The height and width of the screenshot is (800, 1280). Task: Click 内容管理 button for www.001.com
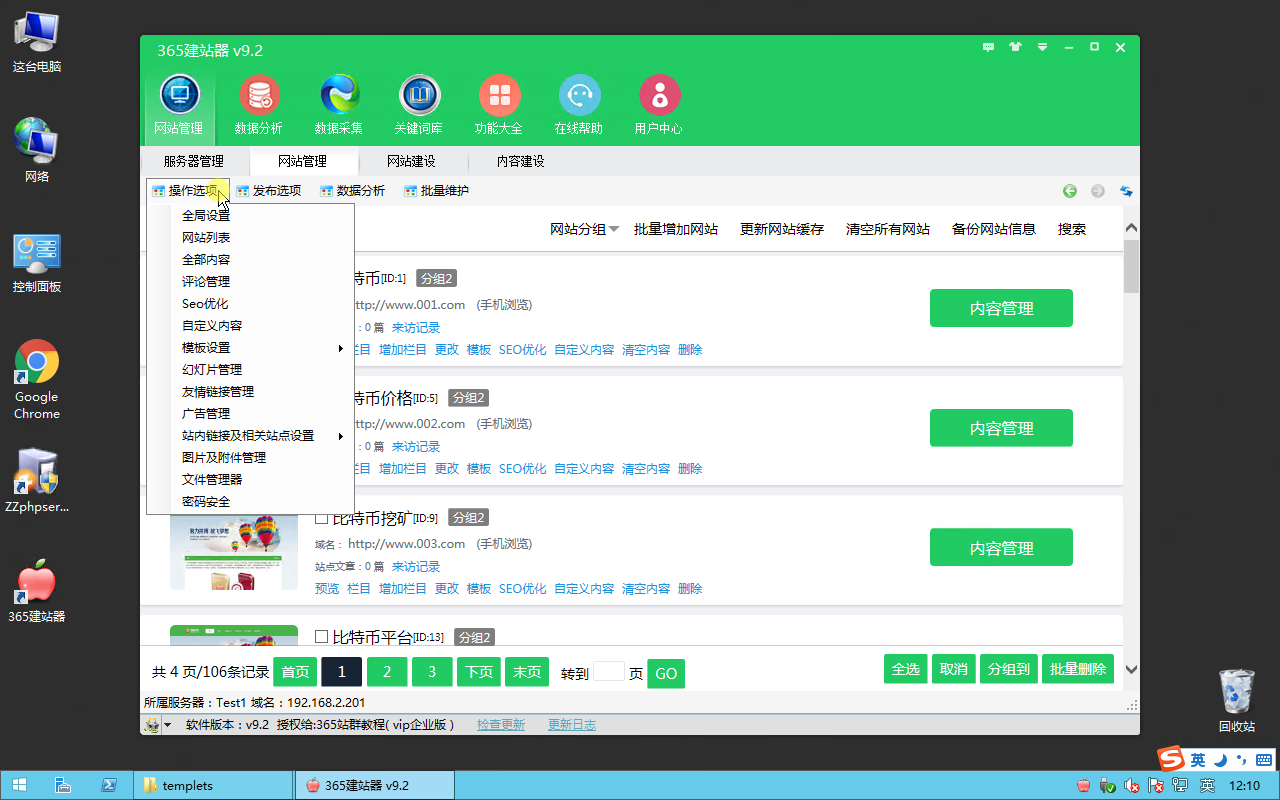tap(1001, 308)
